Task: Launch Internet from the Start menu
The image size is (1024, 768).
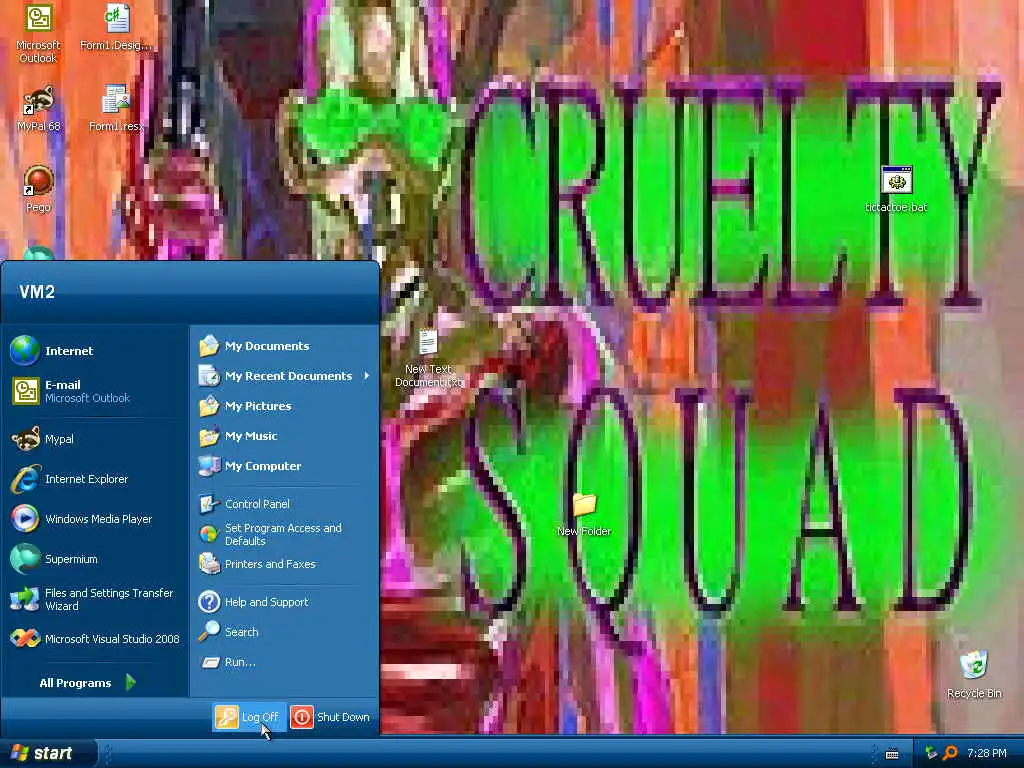Action: click(x=95, y=351)
